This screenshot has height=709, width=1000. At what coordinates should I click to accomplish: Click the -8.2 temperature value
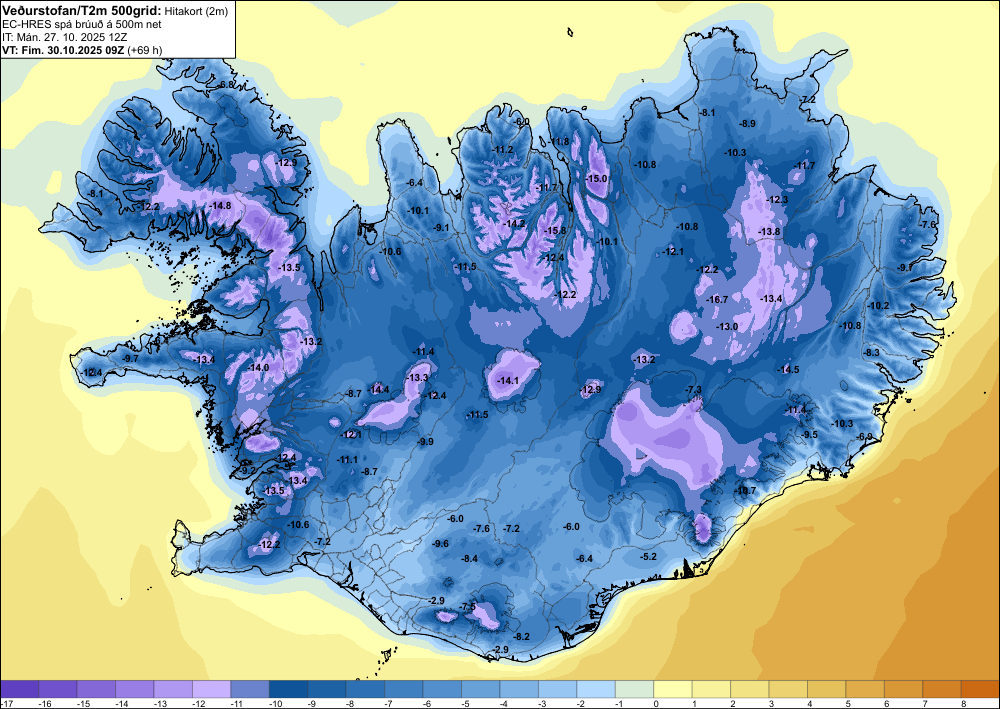click(522, 636)
